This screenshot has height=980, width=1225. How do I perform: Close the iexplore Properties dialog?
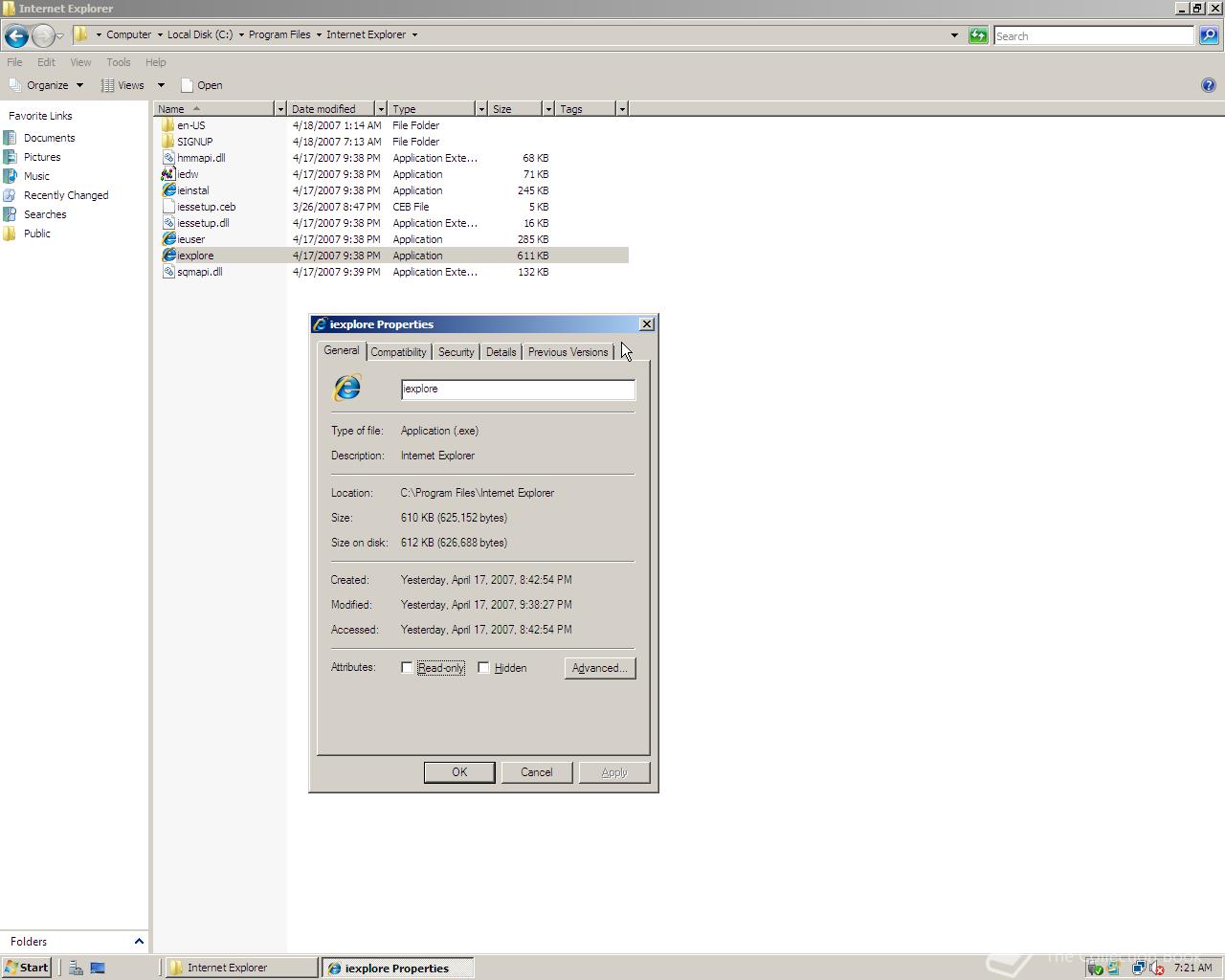[x=647, y=324]
